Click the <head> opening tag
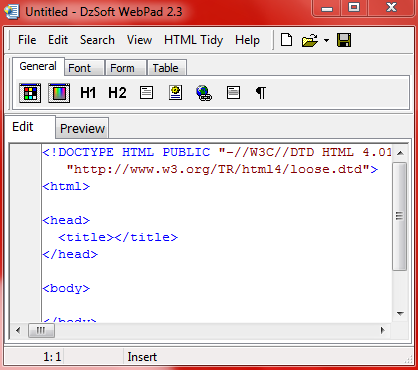 tap(66, 220)
